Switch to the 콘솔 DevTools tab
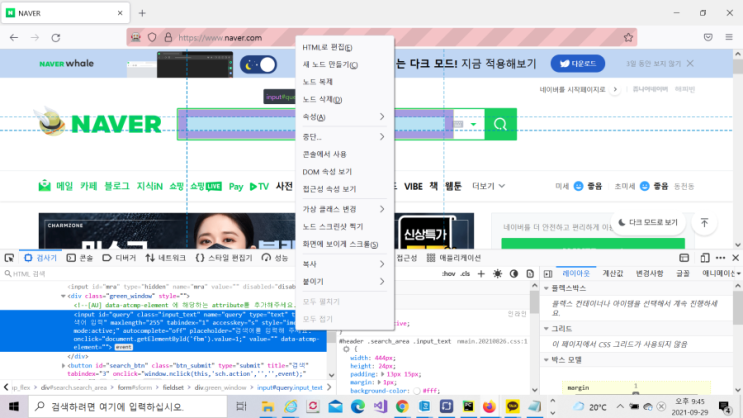 (x=80, y=257)
